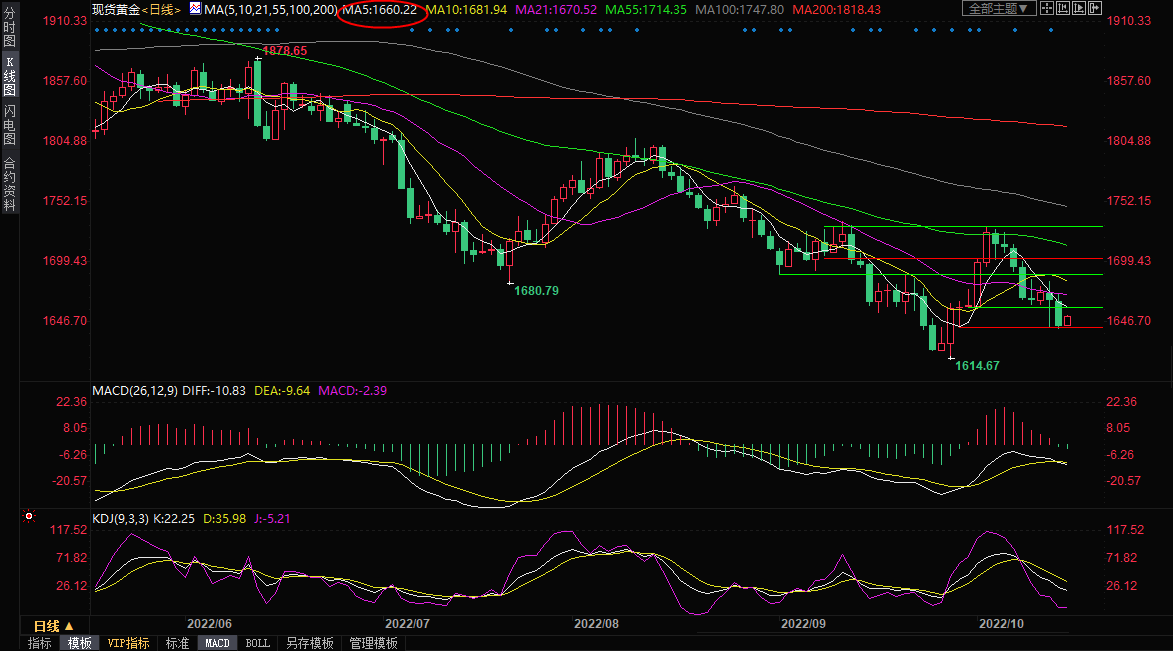Click the 管理模板 button
Image resolution: width=1173 pixels, height=651 pixels.
373,643
